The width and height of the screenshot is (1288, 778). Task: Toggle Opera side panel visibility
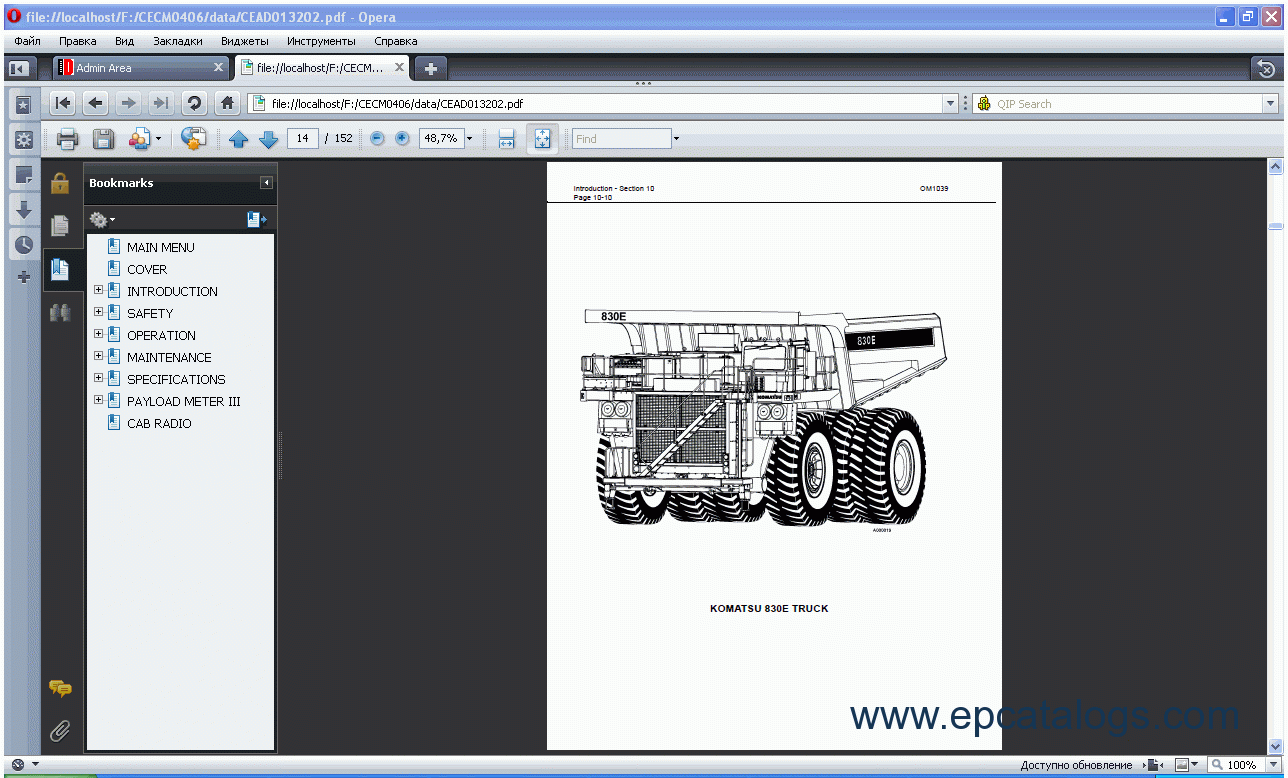pyautogui.click(x=18, y=68)
